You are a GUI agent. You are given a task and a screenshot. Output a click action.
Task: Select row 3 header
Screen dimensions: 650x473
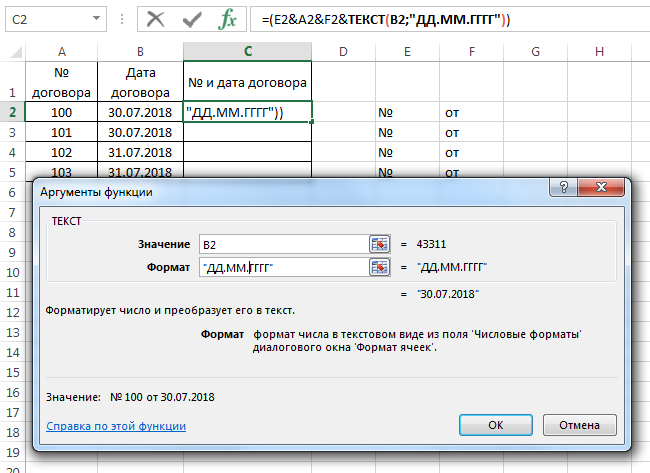pyautogui.click(x=13, y=132)
